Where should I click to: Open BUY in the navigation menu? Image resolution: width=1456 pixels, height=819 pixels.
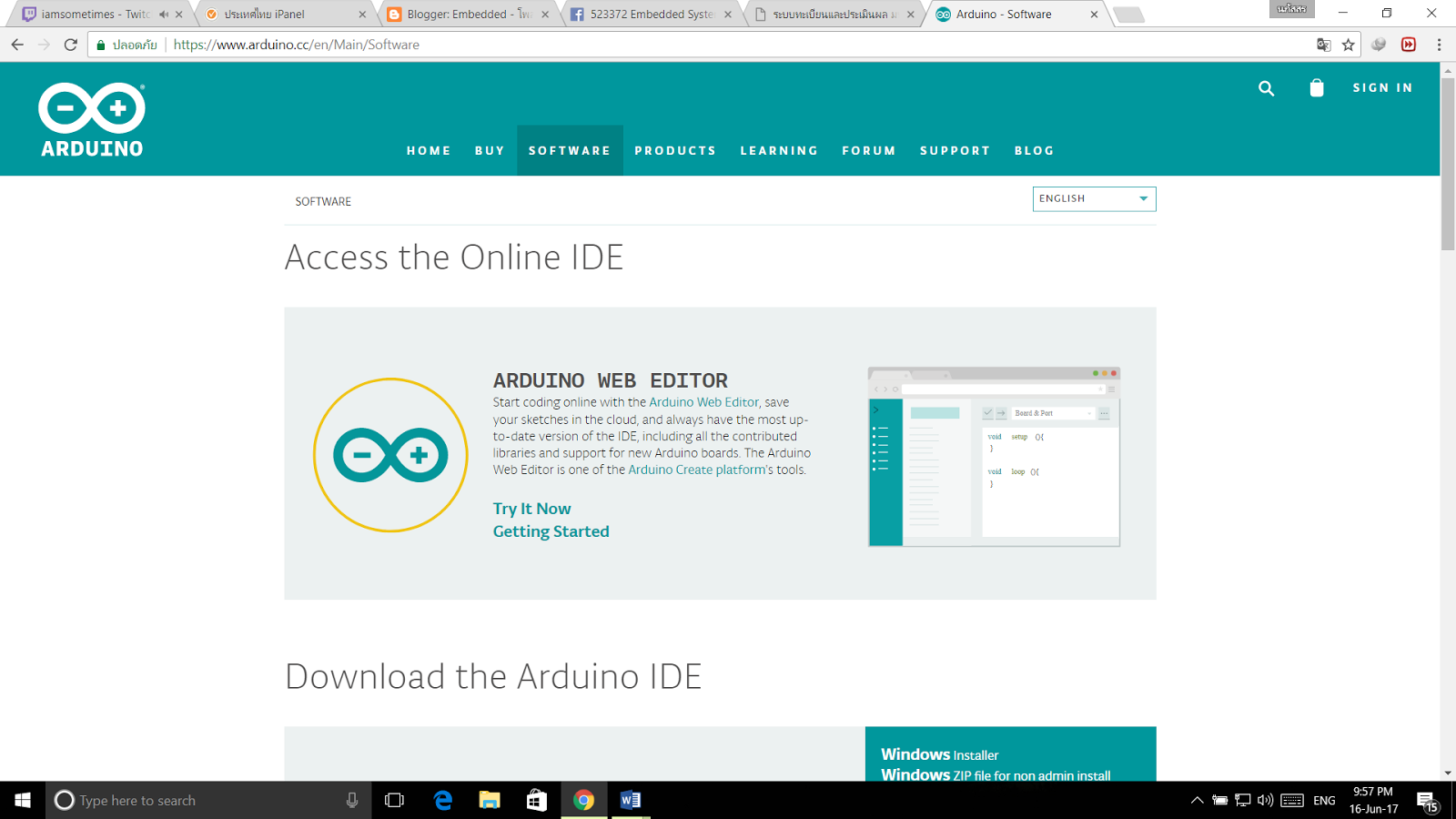[490, 151]
